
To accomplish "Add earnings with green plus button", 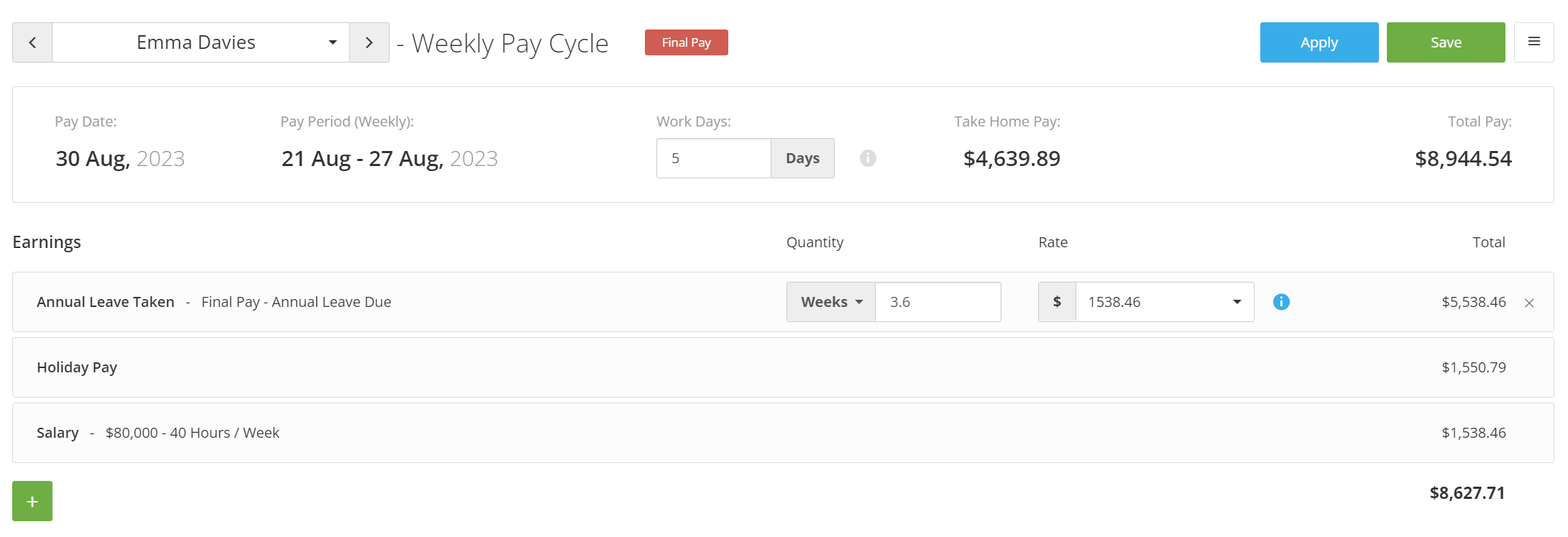I will click(32, 501).
